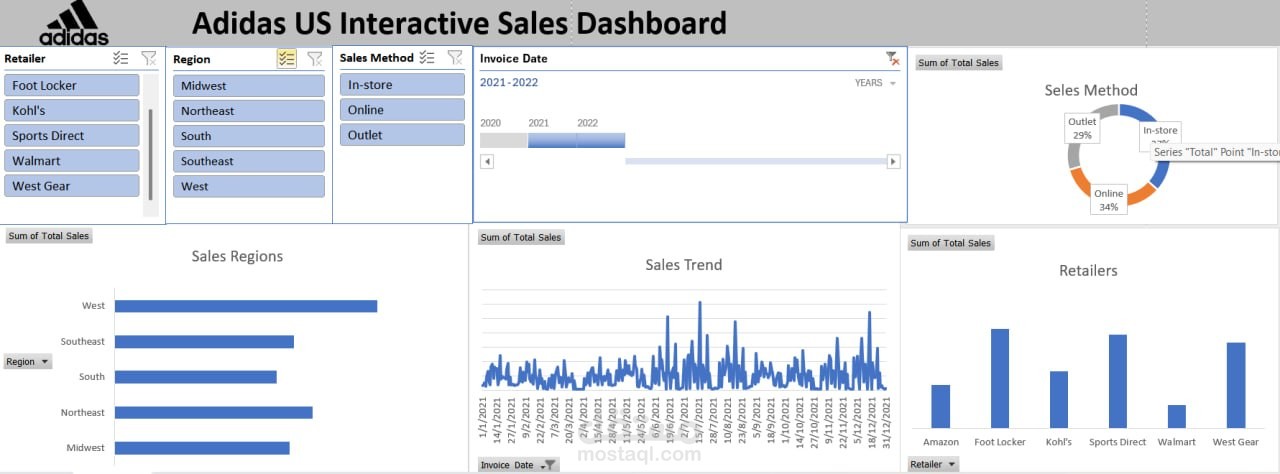
Task: Select the Amazon bar in Retailers chart
Action: point(940,406)
